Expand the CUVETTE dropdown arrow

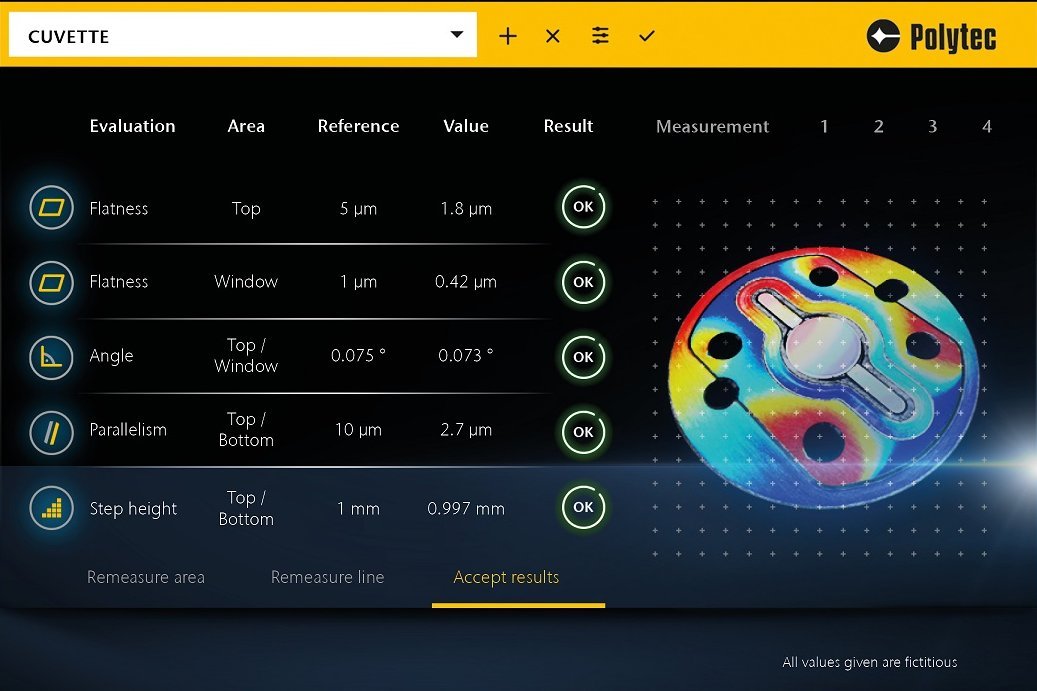click(457, 35)
